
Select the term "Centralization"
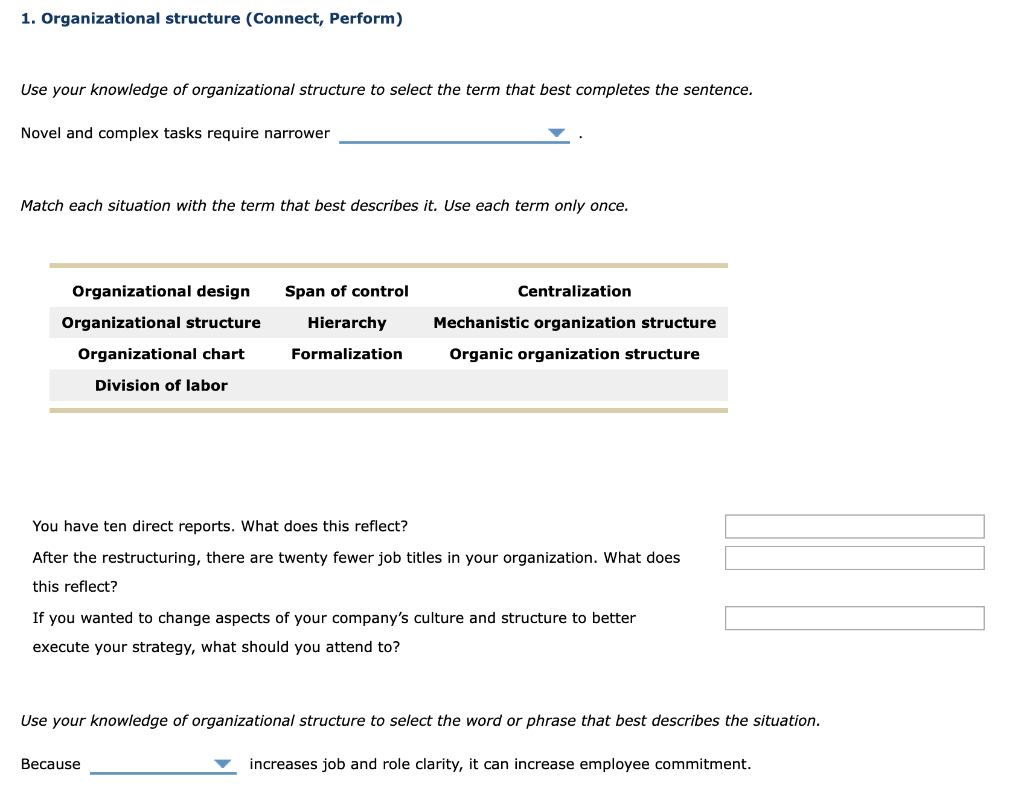pyautogui.click(x=574, y=291)
